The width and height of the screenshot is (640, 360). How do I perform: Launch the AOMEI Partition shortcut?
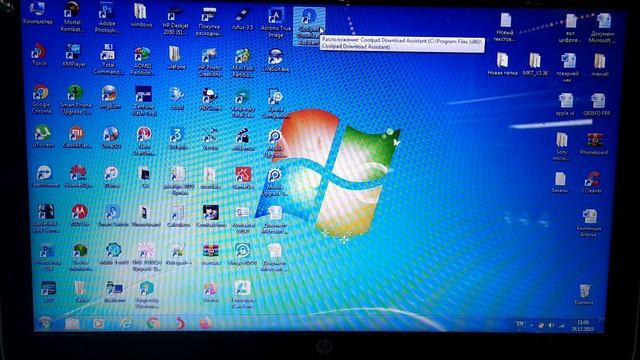point(142,60)
